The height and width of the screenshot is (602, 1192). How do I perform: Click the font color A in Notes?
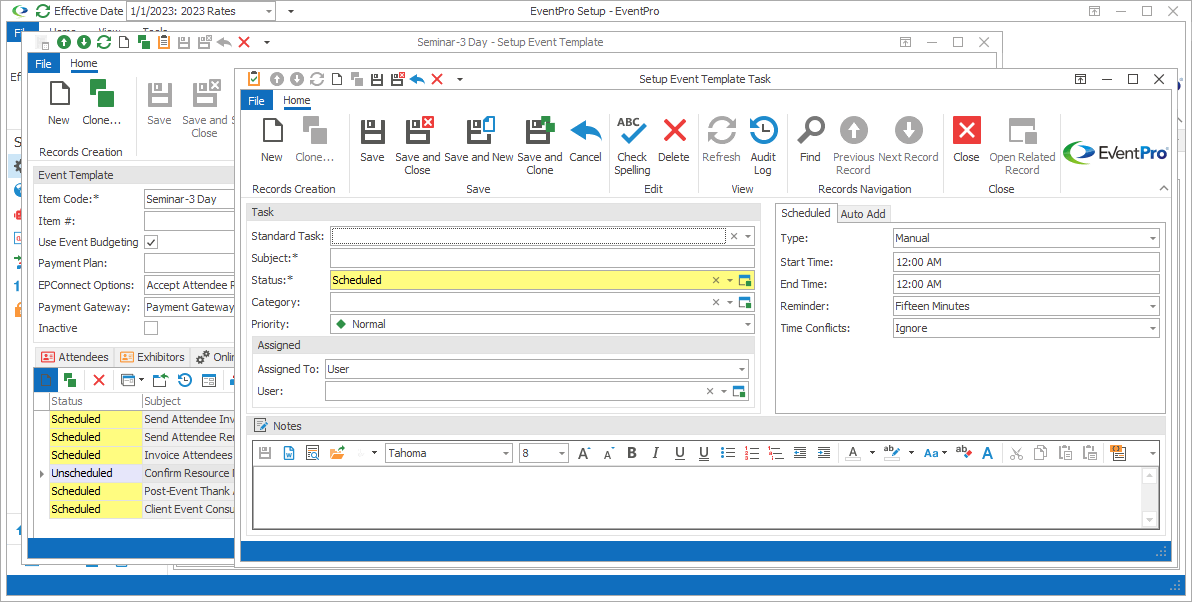click(854, 453)
